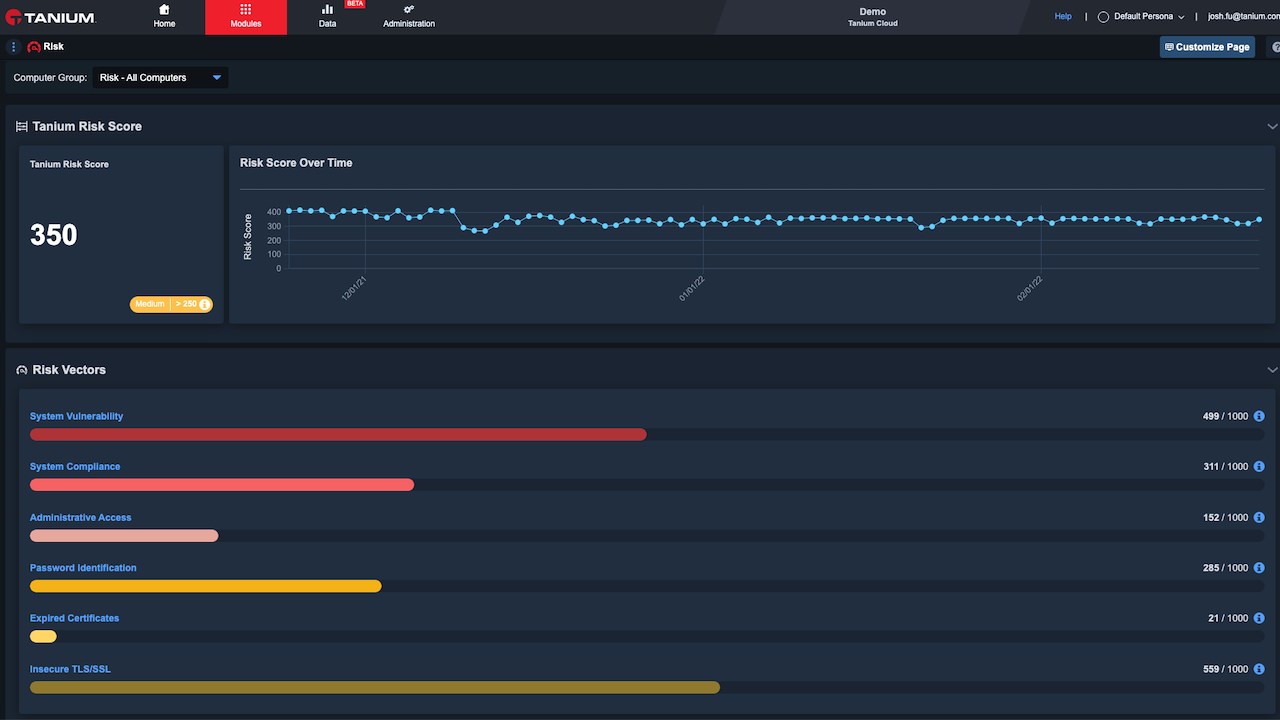Click the 02/01/22 chart axis label

click(1030, 289)
